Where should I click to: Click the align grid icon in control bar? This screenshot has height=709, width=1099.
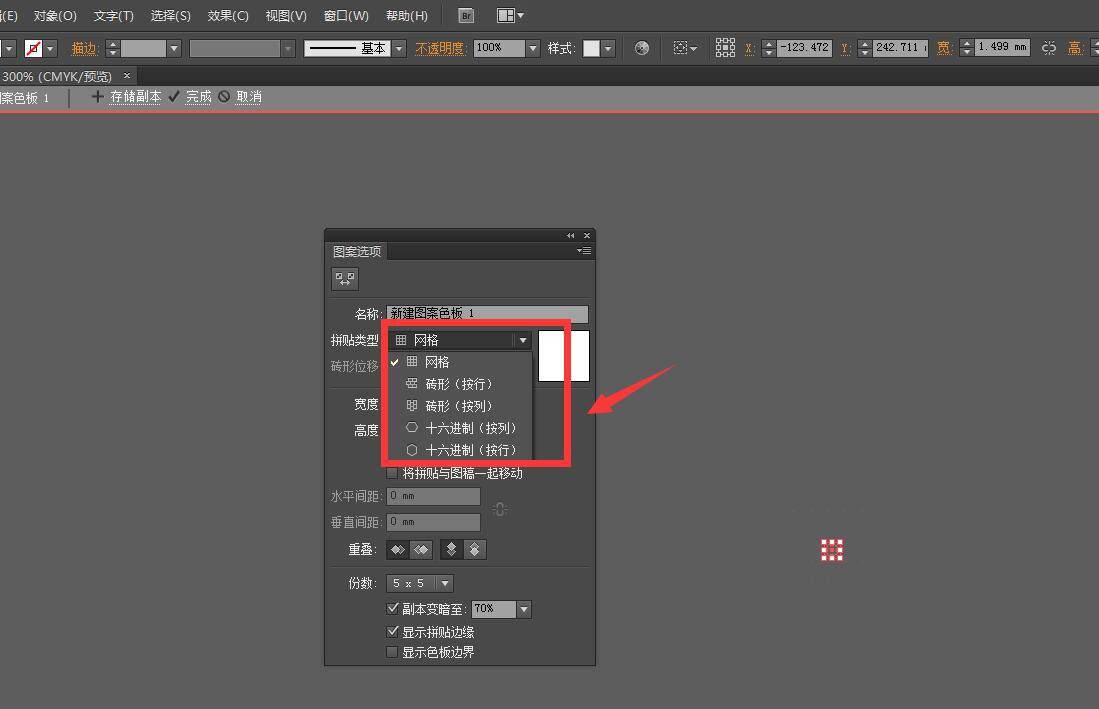click(x=725, y=48)
